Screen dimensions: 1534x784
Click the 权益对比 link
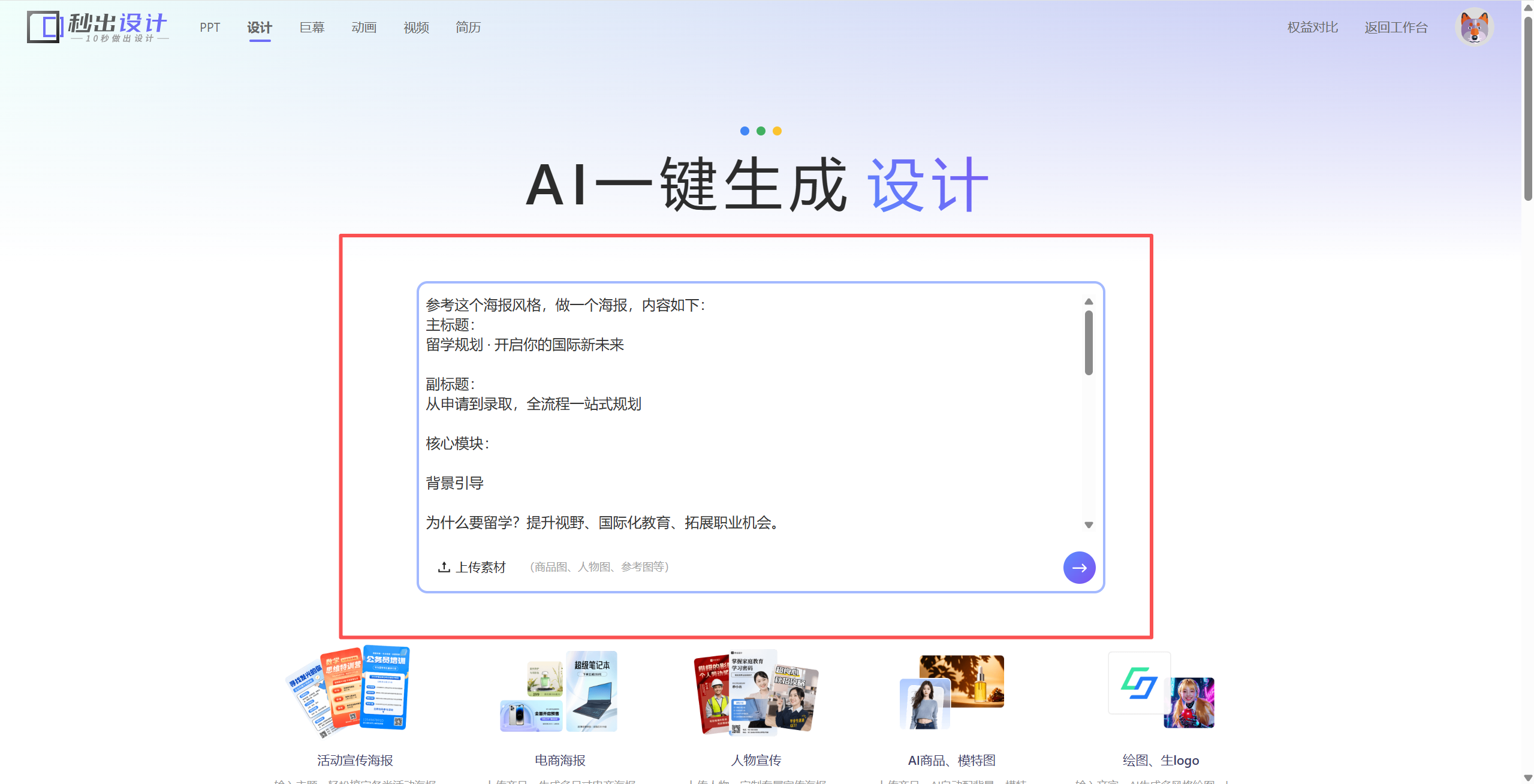[1312, 28]
